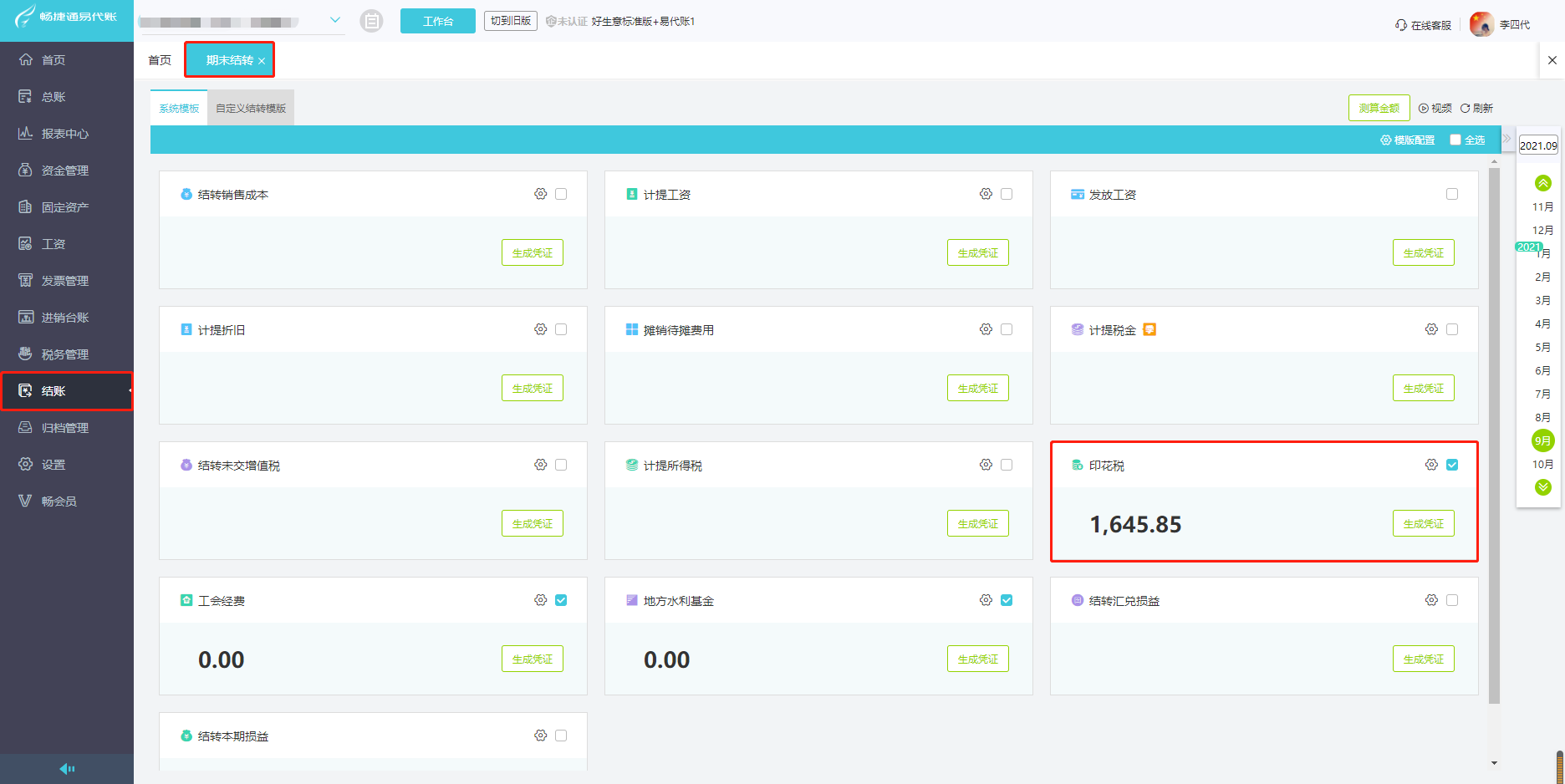1565x784 pixels.
Task: Uncheck the 地方水利基金 checkbox
Action: pyautogui.click(x=1007, y=600)
